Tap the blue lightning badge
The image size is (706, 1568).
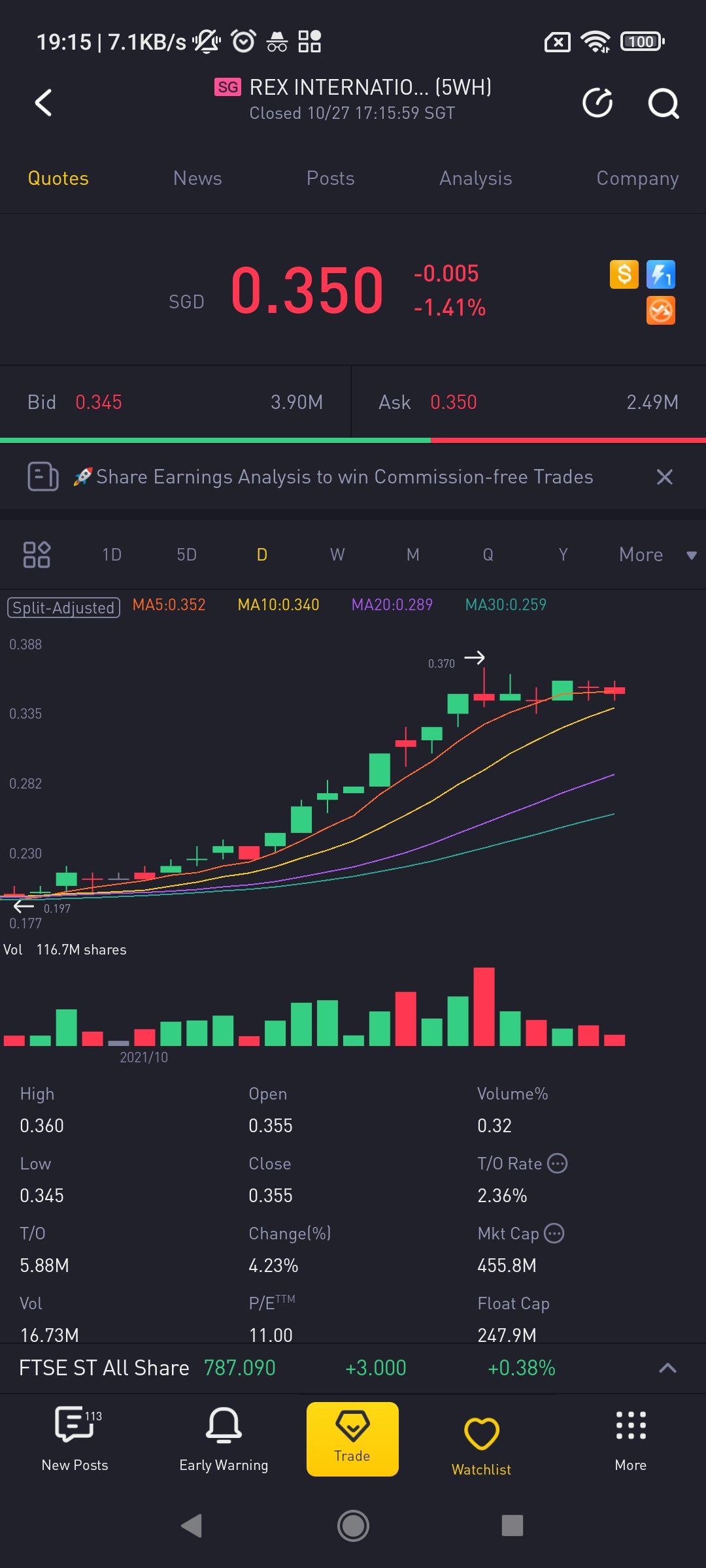pos(661,274)
